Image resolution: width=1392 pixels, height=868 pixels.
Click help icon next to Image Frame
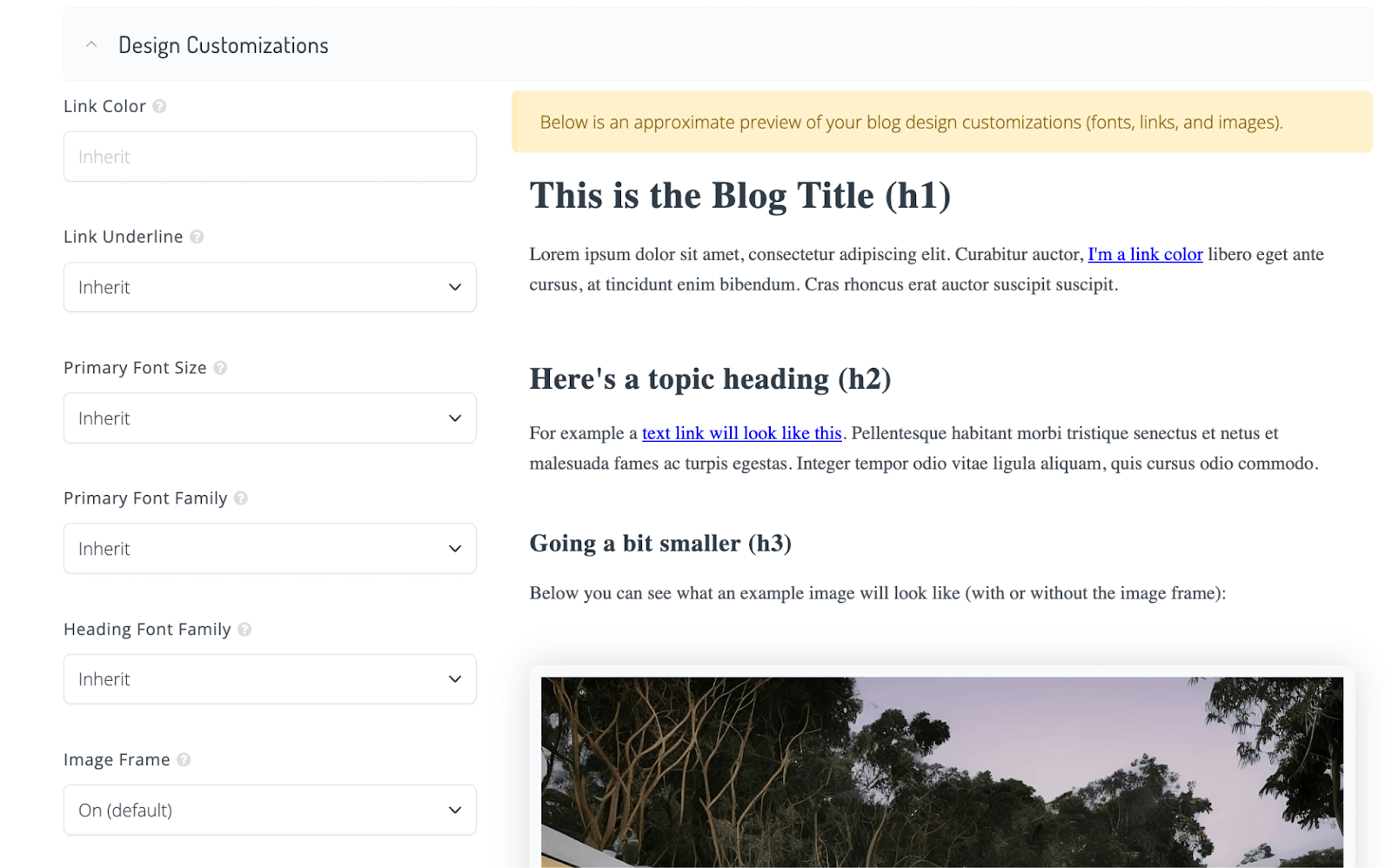[184, 759]
